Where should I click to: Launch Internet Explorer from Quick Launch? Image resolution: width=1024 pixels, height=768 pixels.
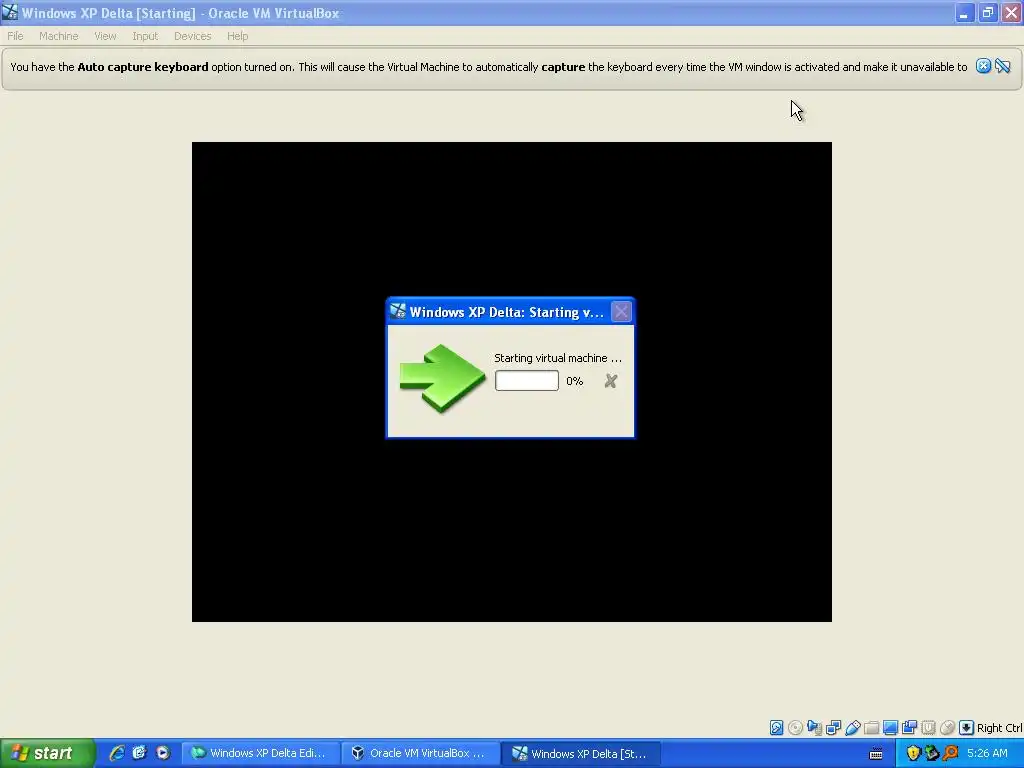(117, 753)
